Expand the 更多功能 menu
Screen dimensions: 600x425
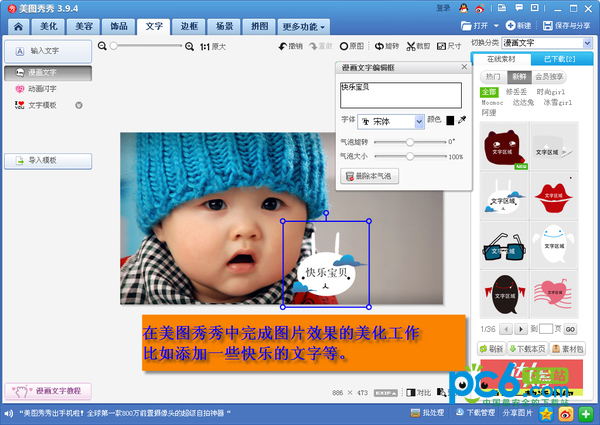click(x=304, y=26)
